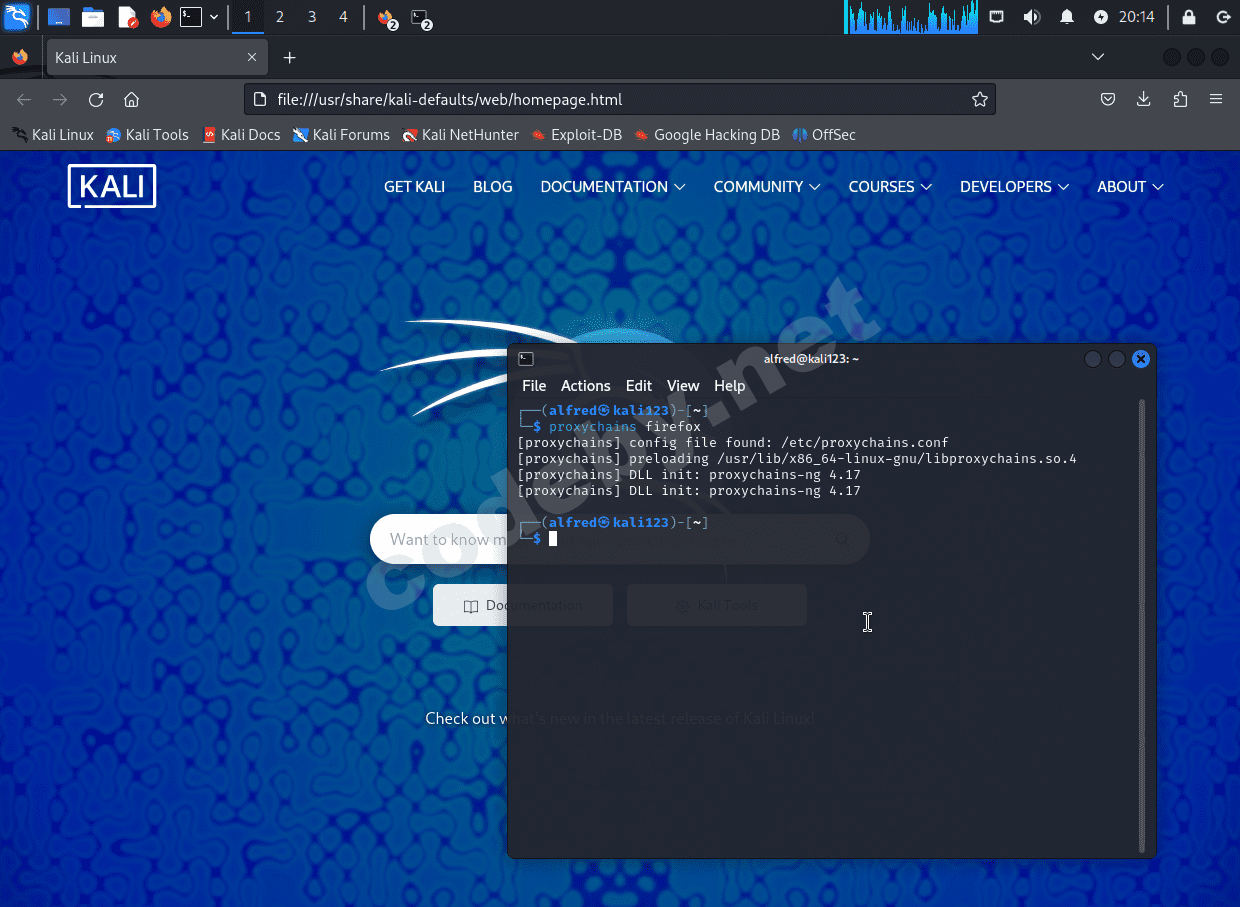Open the GET KALI page link

point(414,187)
